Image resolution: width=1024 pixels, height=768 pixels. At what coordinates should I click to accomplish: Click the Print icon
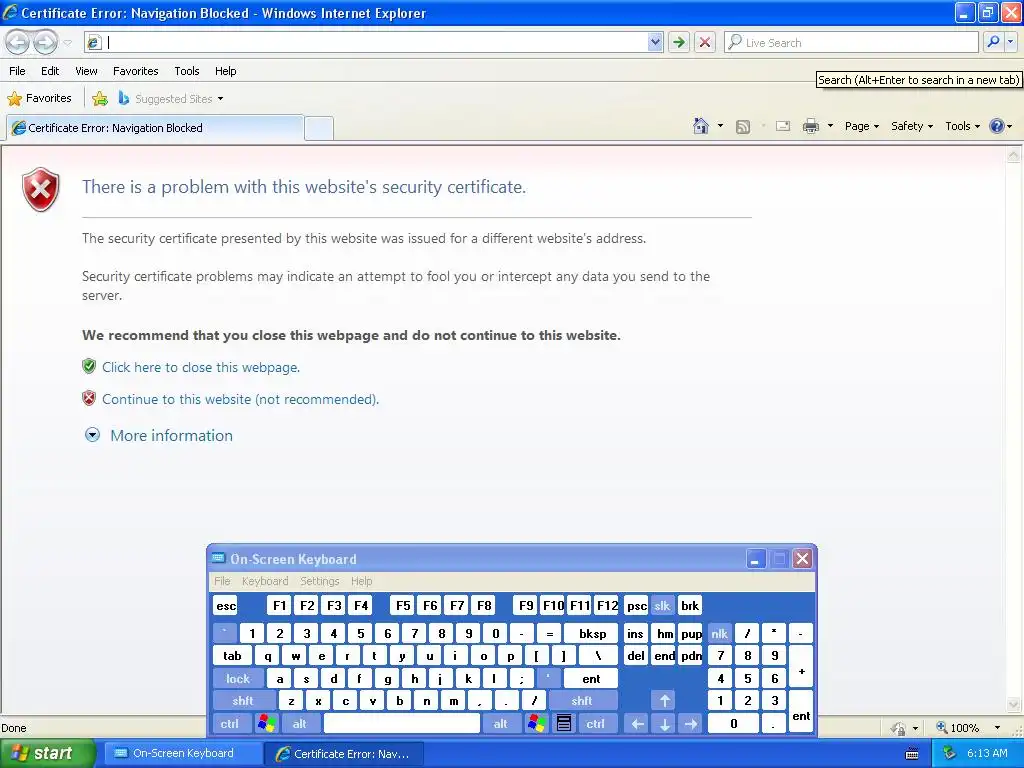tap(810, 126)
